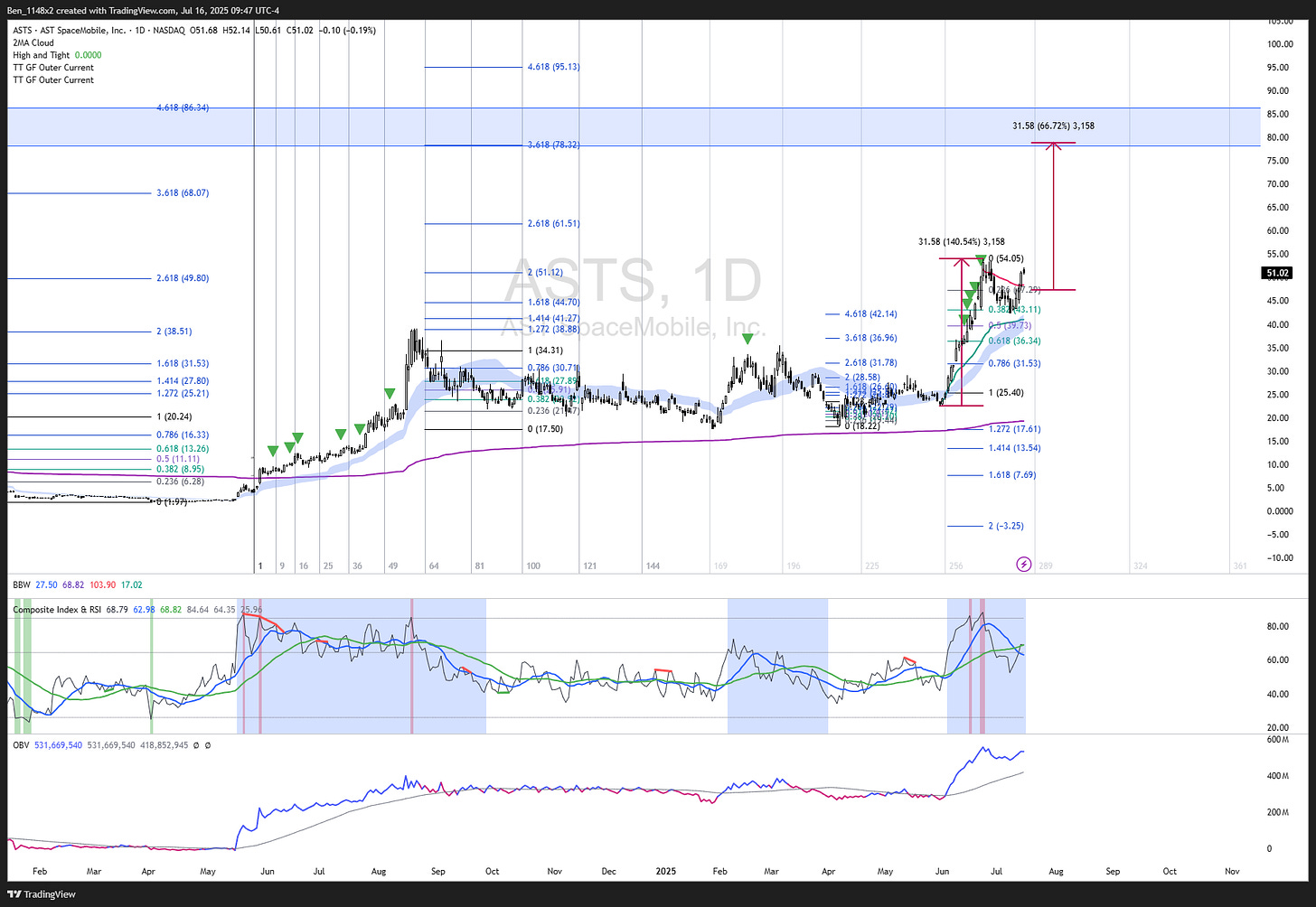
Task: Click the Fibonacci label '0 (17.50)'
Action: (545, 429)
